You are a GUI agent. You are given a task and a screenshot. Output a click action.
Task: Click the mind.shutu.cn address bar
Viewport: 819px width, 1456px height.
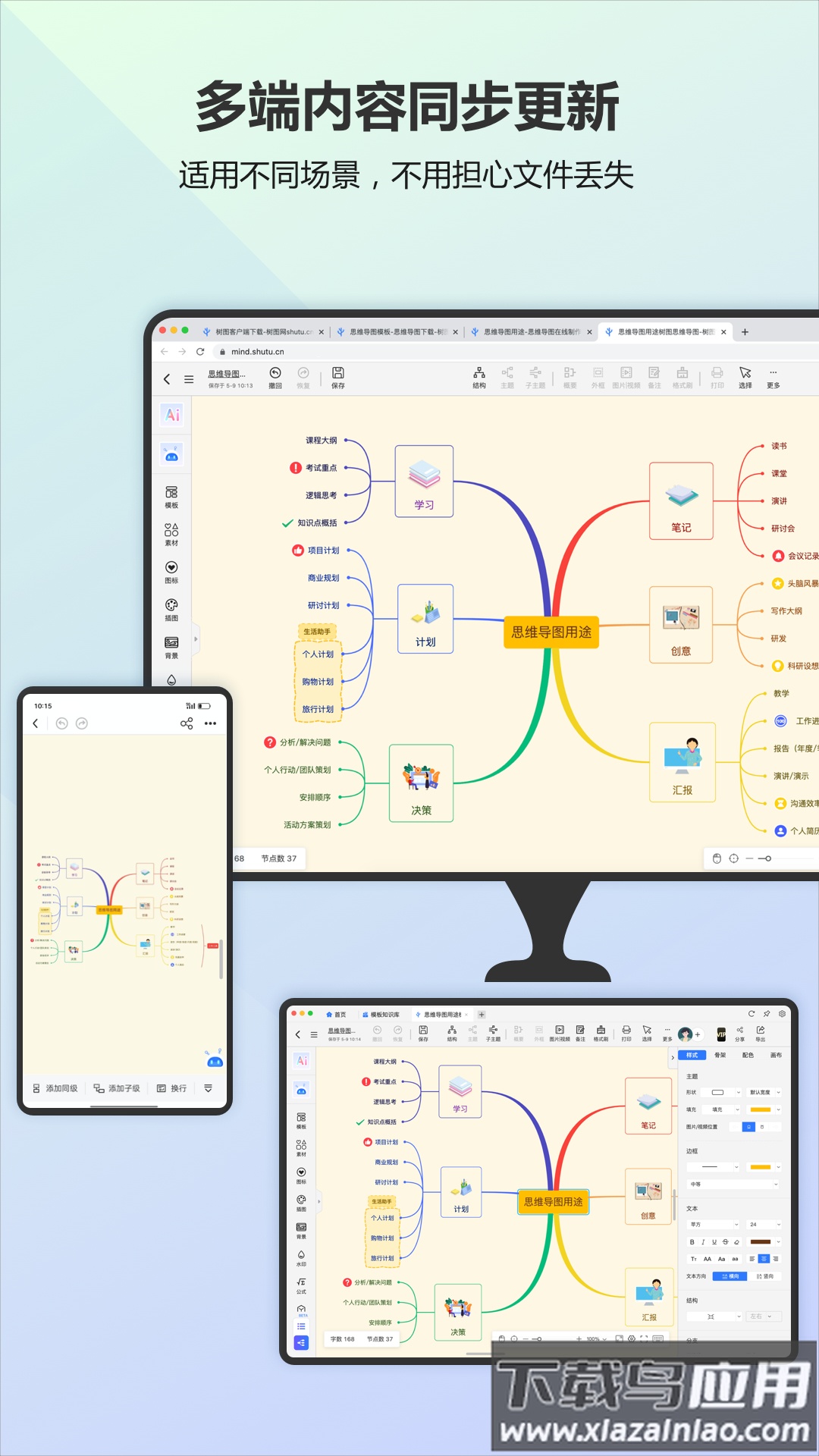pos(257,352)
